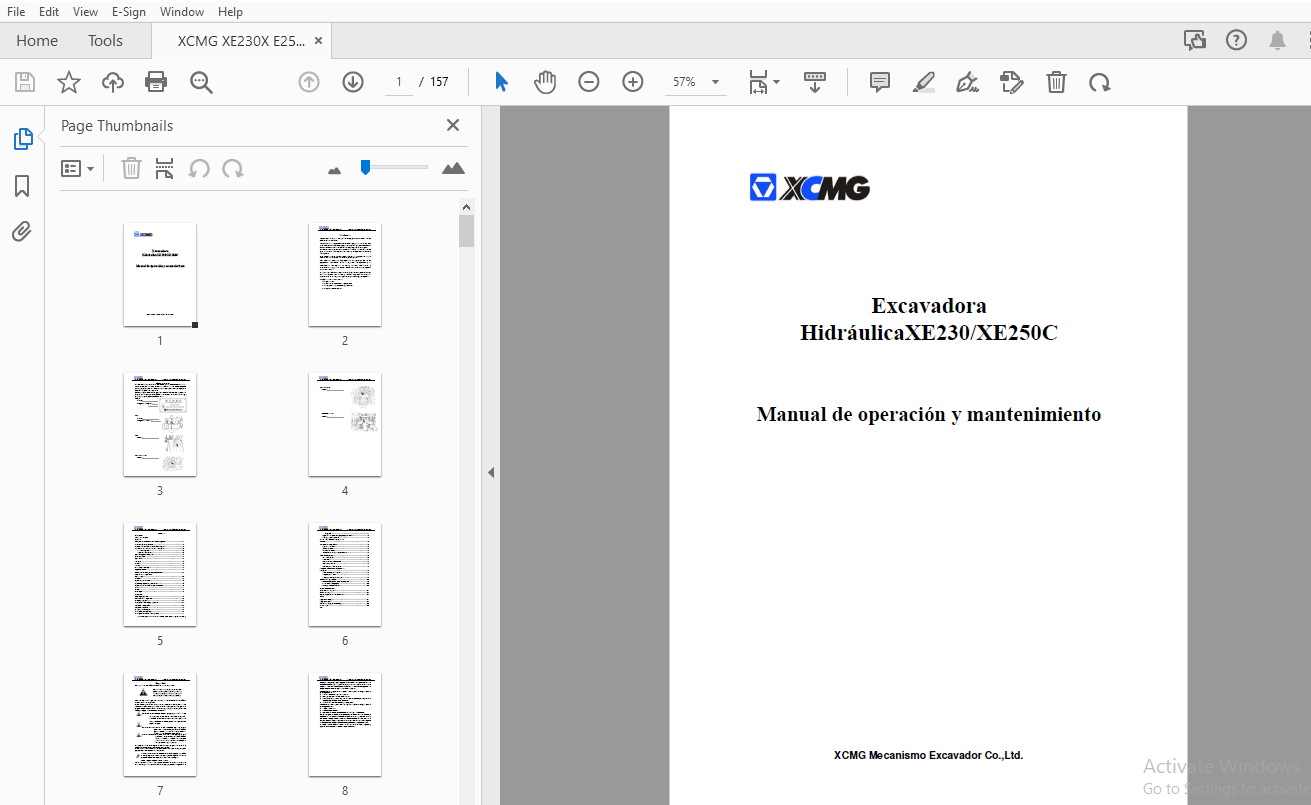Screen dimensions: 1311x805
Task: Open Find text magnifier icon
Action: (201, 82)
